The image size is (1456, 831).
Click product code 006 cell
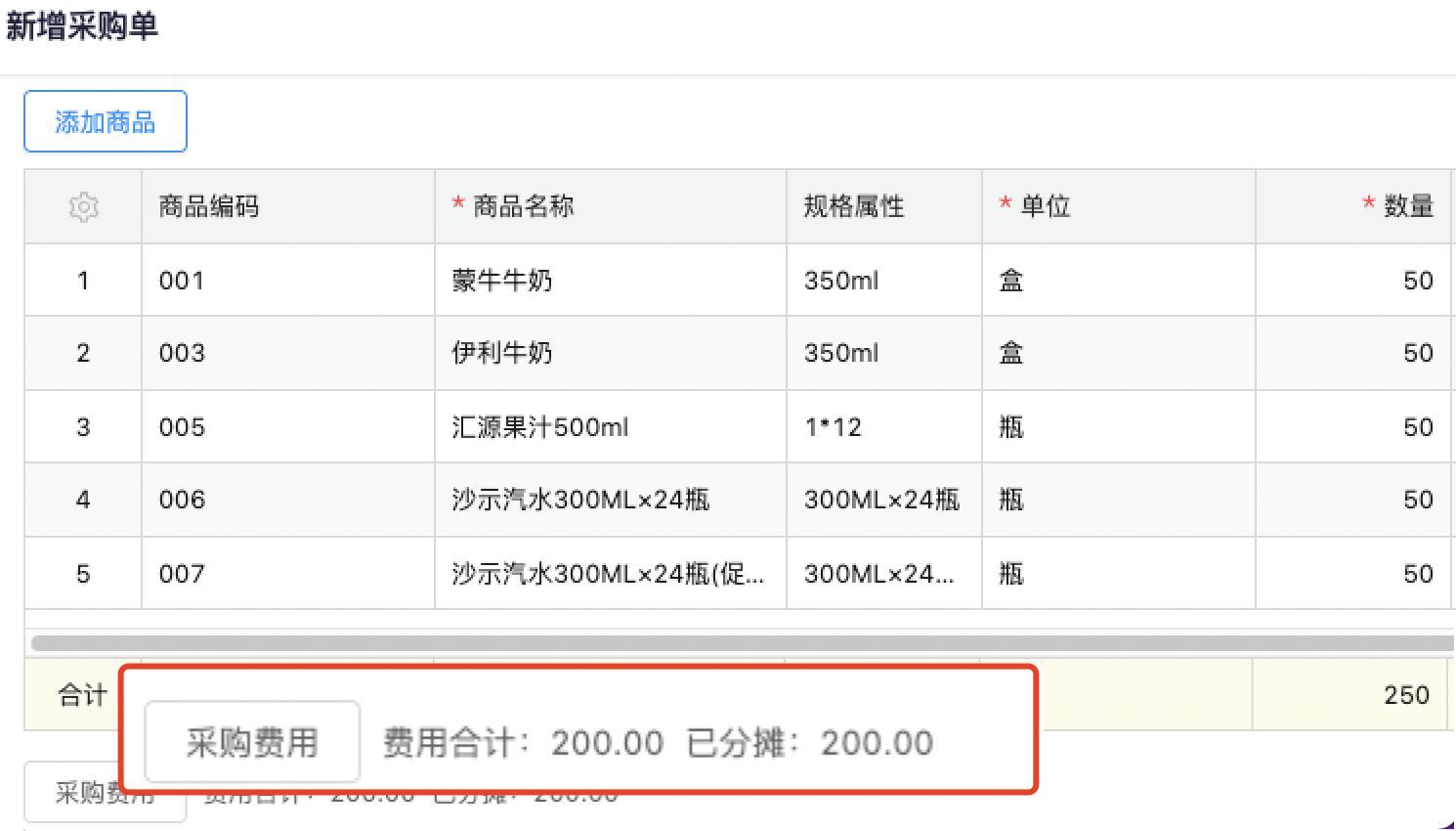pos(183,500)
